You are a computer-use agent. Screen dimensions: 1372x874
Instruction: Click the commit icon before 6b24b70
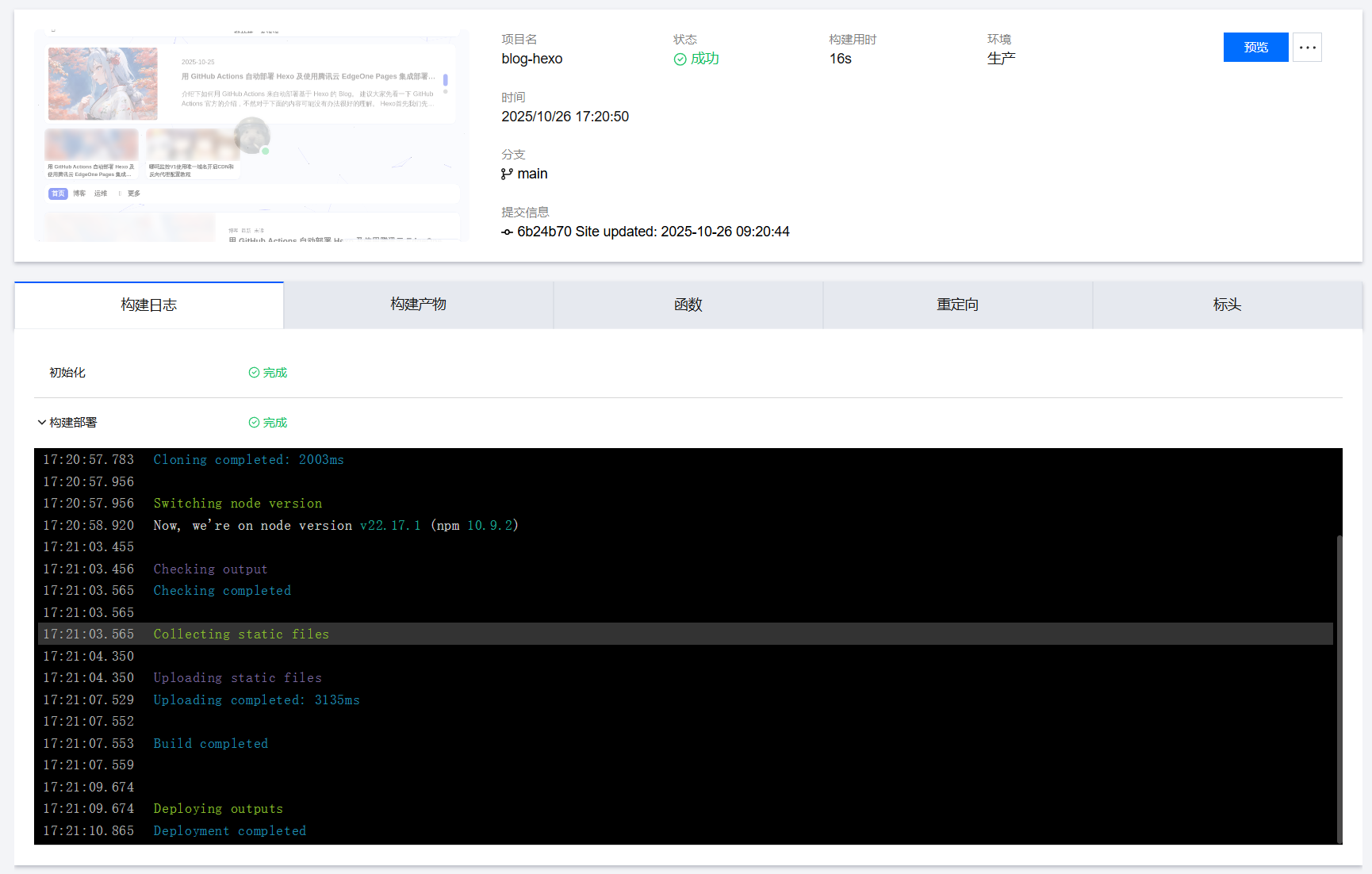point(507,232)
